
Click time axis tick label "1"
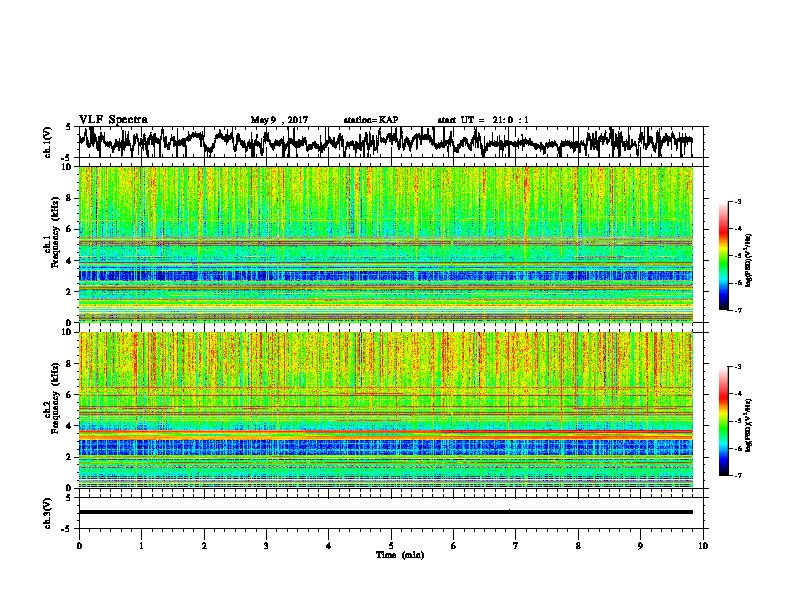[141, 546]
